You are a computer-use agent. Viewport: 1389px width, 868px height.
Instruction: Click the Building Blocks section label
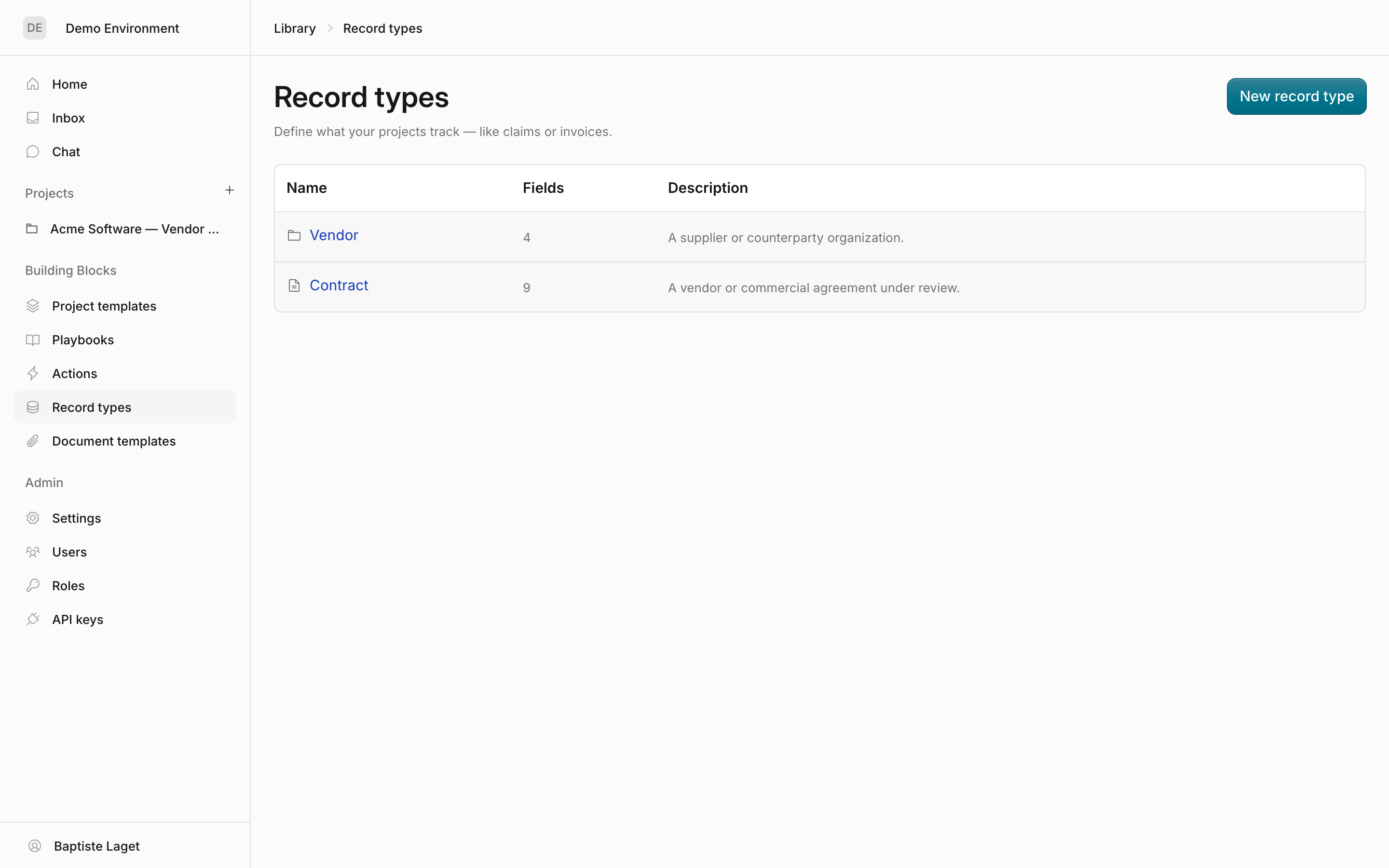point(70,271)
